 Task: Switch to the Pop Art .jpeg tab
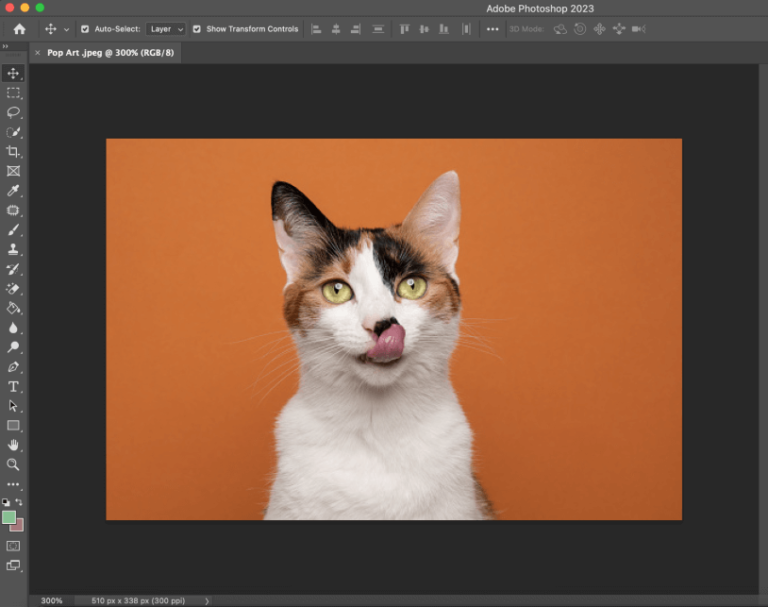click(x=110, y=52)
